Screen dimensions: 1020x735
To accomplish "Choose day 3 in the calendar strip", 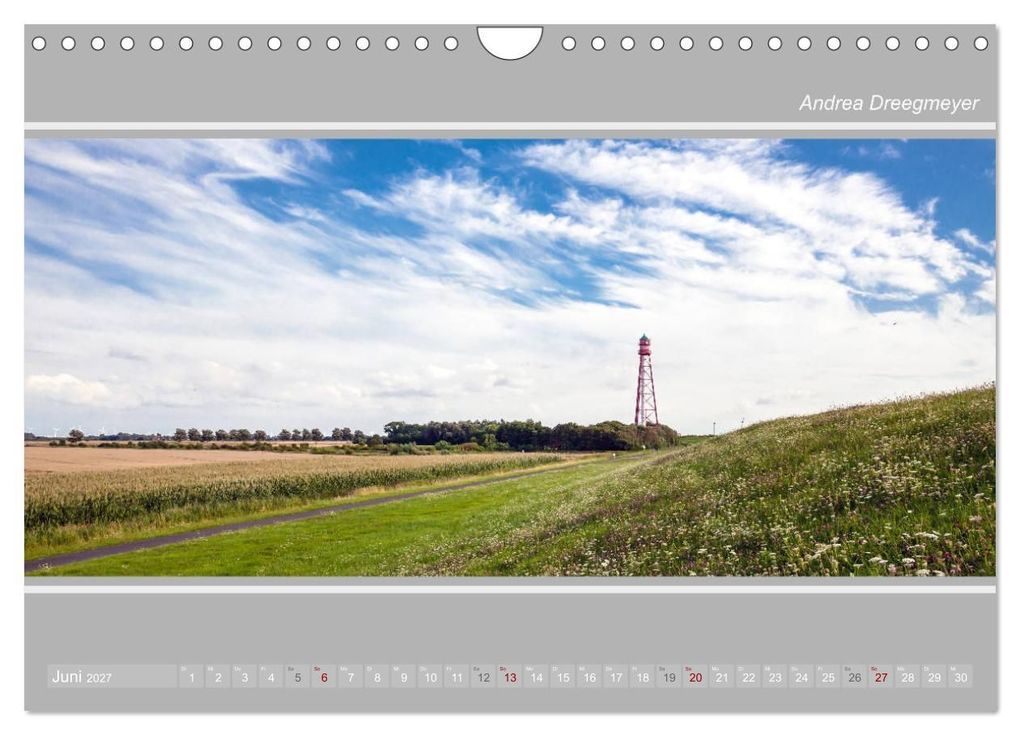I will [245, 676].
